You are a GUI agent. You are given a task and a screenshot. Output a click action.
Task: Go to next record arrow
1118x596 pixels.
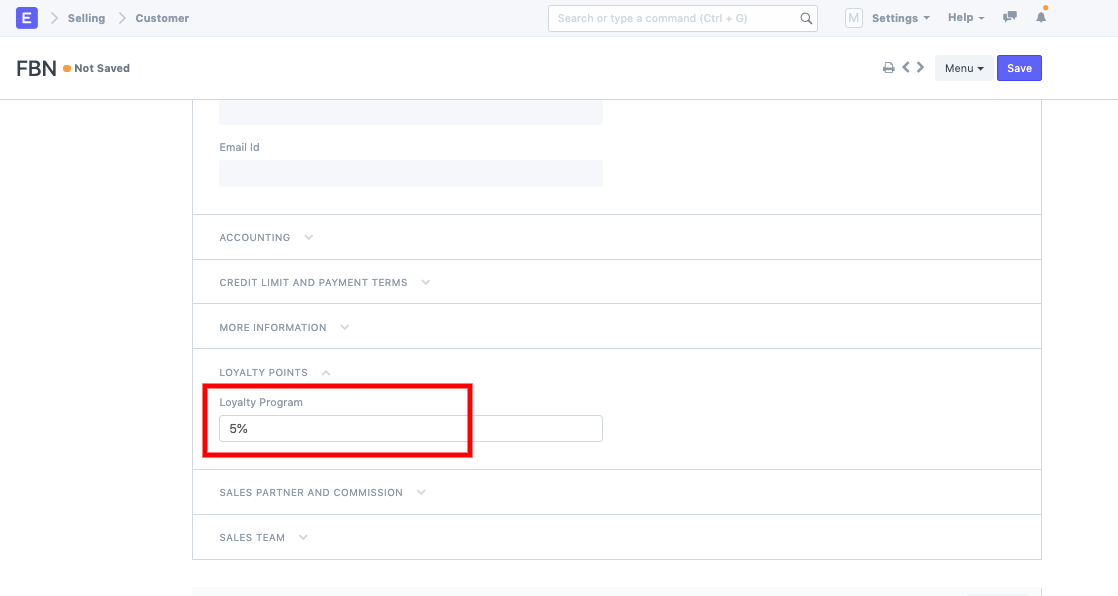click(x=920, y=68)
